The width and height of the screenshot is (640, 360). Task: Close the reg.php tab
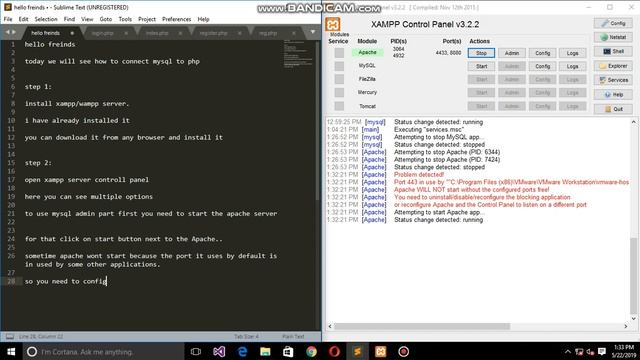click(x=293, y=33)
